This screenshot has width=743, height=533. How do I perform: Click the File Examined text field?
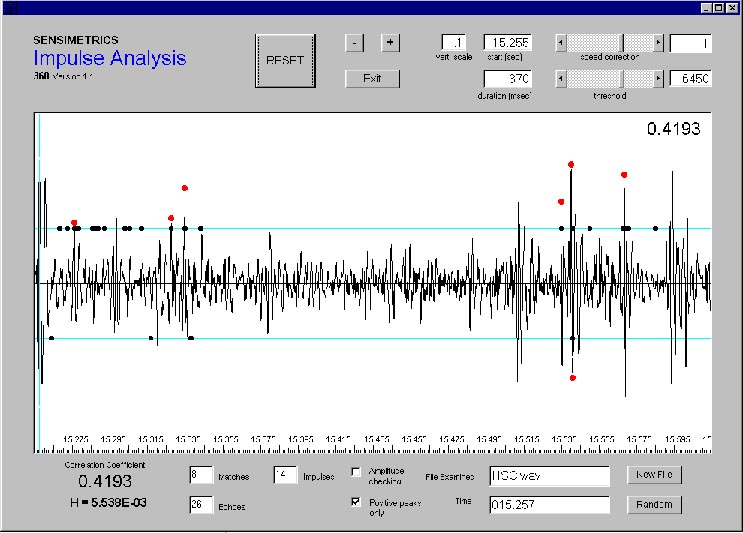(548, 476)
